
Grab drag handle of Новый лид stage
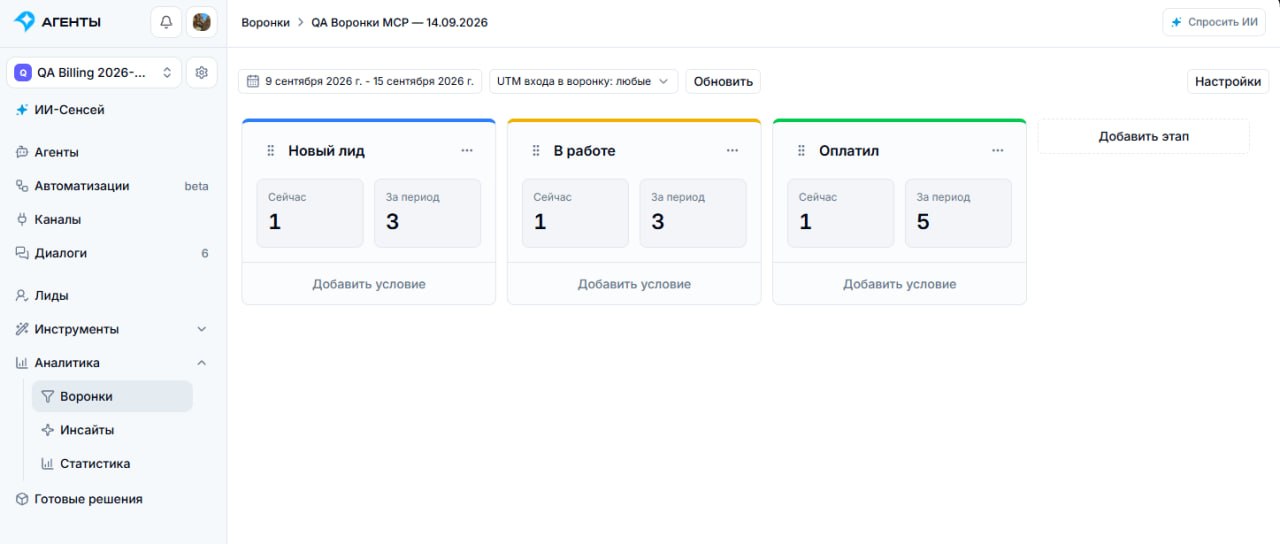click(x=270, y=151)
